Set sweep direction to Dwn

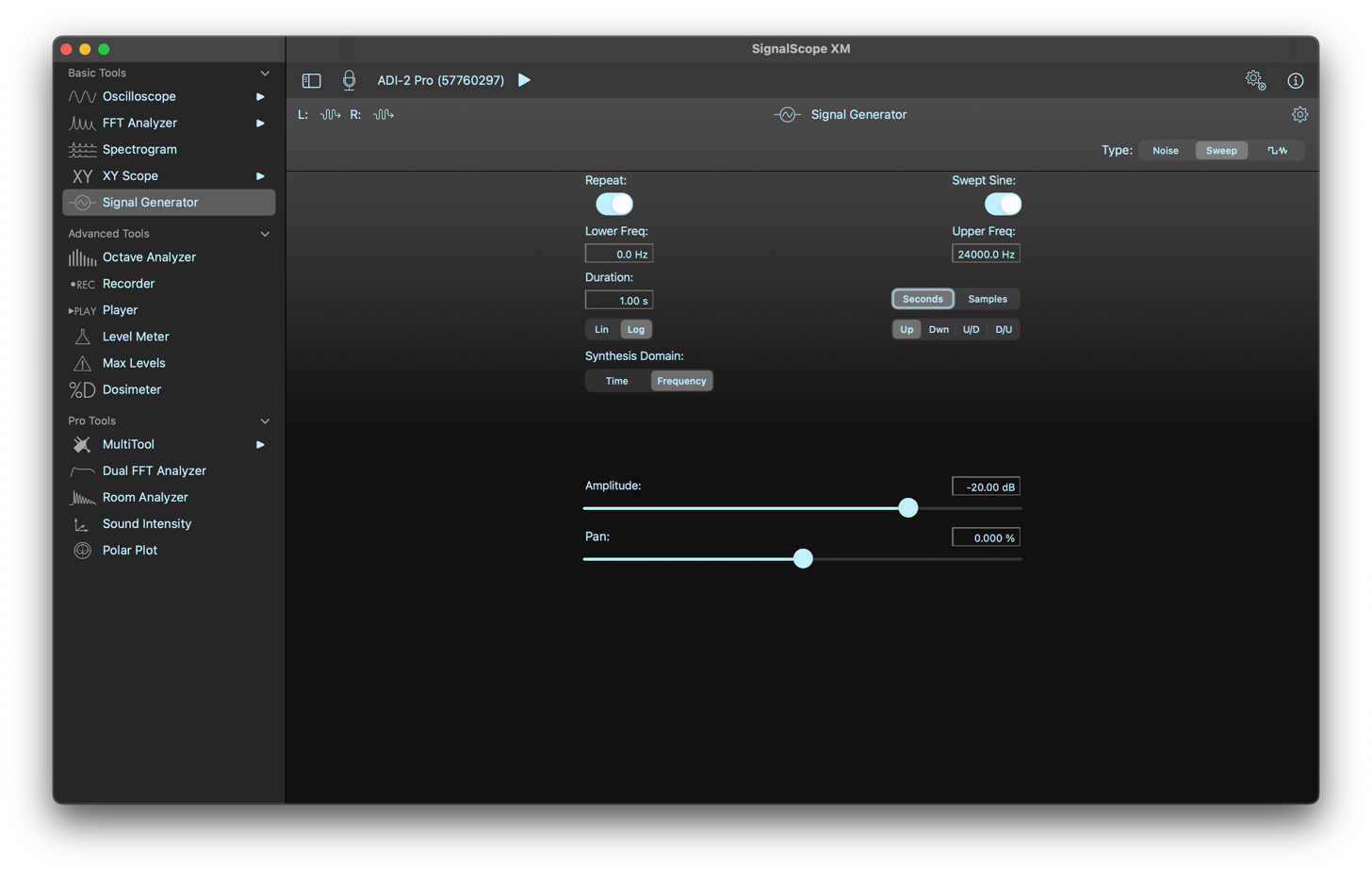[x=939, y=329]
